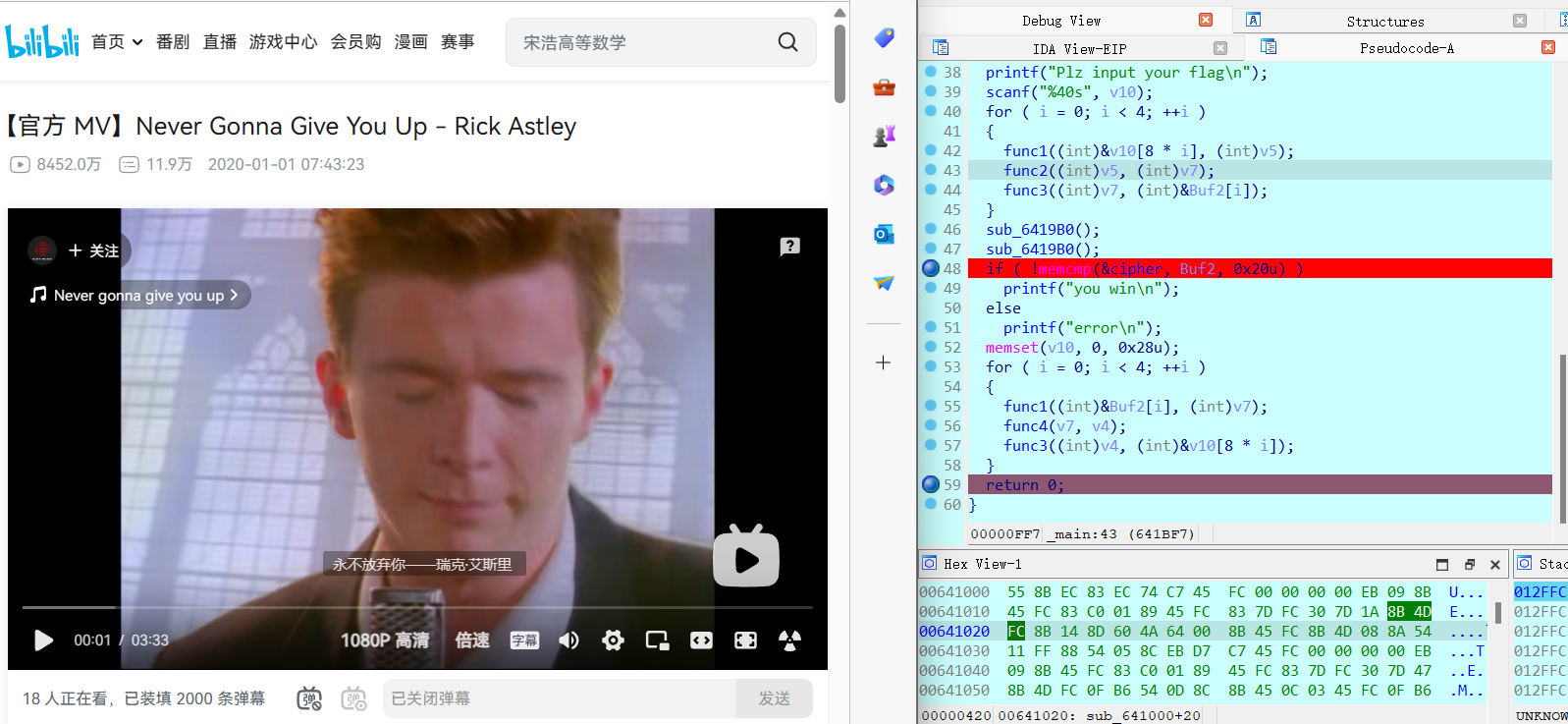The height and width of the screenshot is (724, 1568).
Task: Click the highlighted FC byte in Hex View
Action: [1015, 632]
